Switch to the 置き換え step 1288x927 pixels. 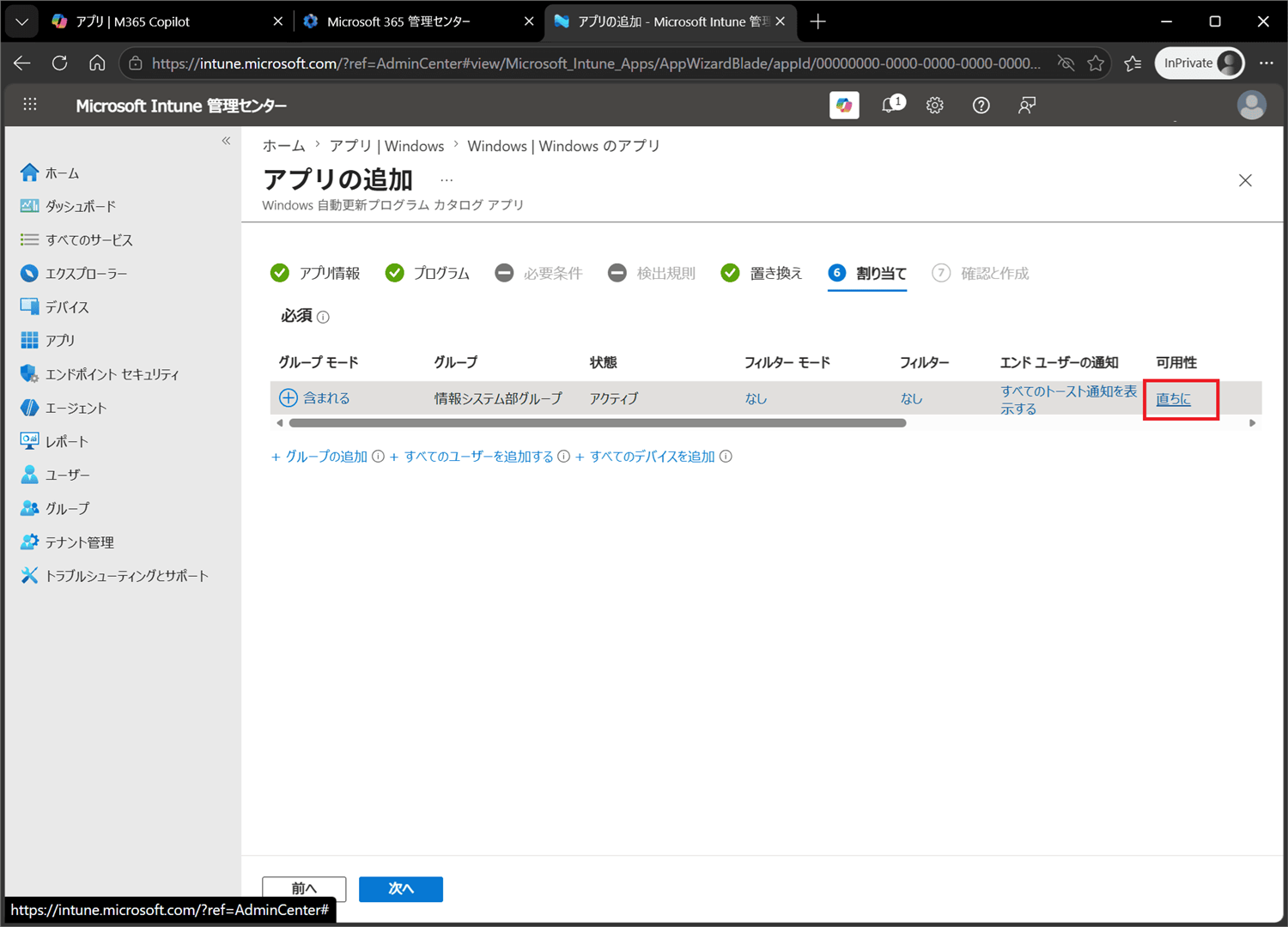[x=762, y=273]
